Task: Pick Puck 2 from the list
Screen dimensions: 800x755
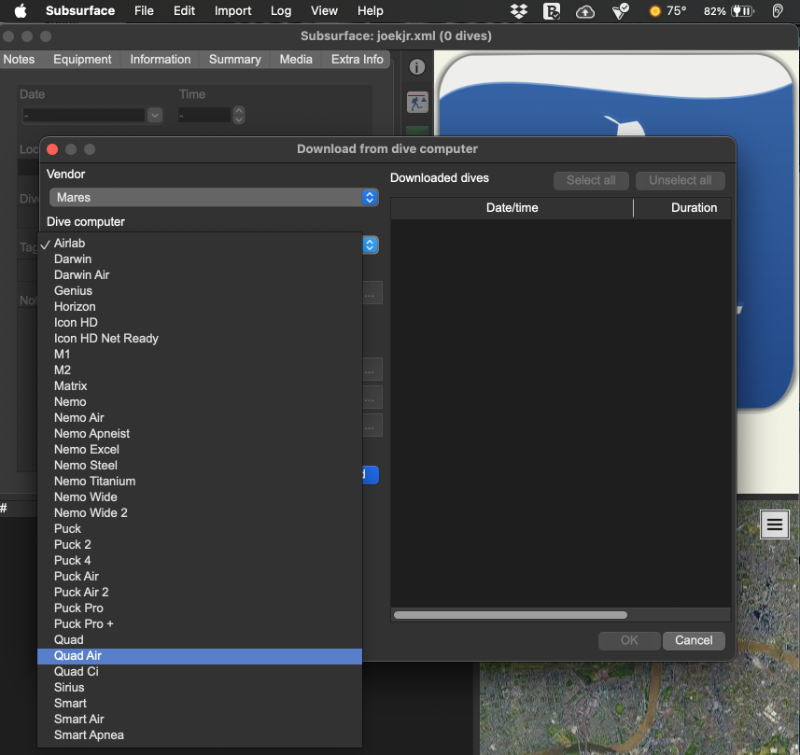Action: pos(199,544)
